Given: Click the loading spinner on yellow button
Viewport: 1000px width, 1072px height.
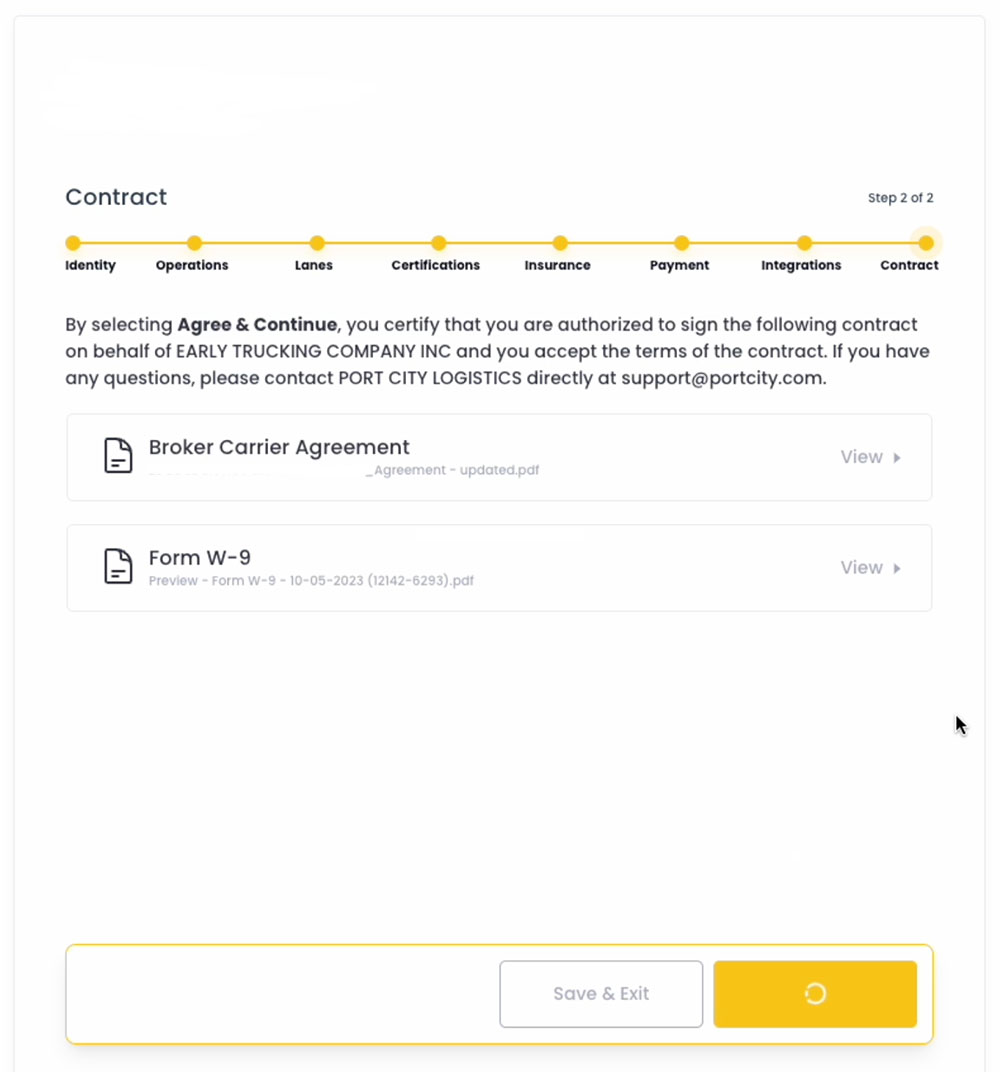Looking at the screenshot, I should 815,993.
